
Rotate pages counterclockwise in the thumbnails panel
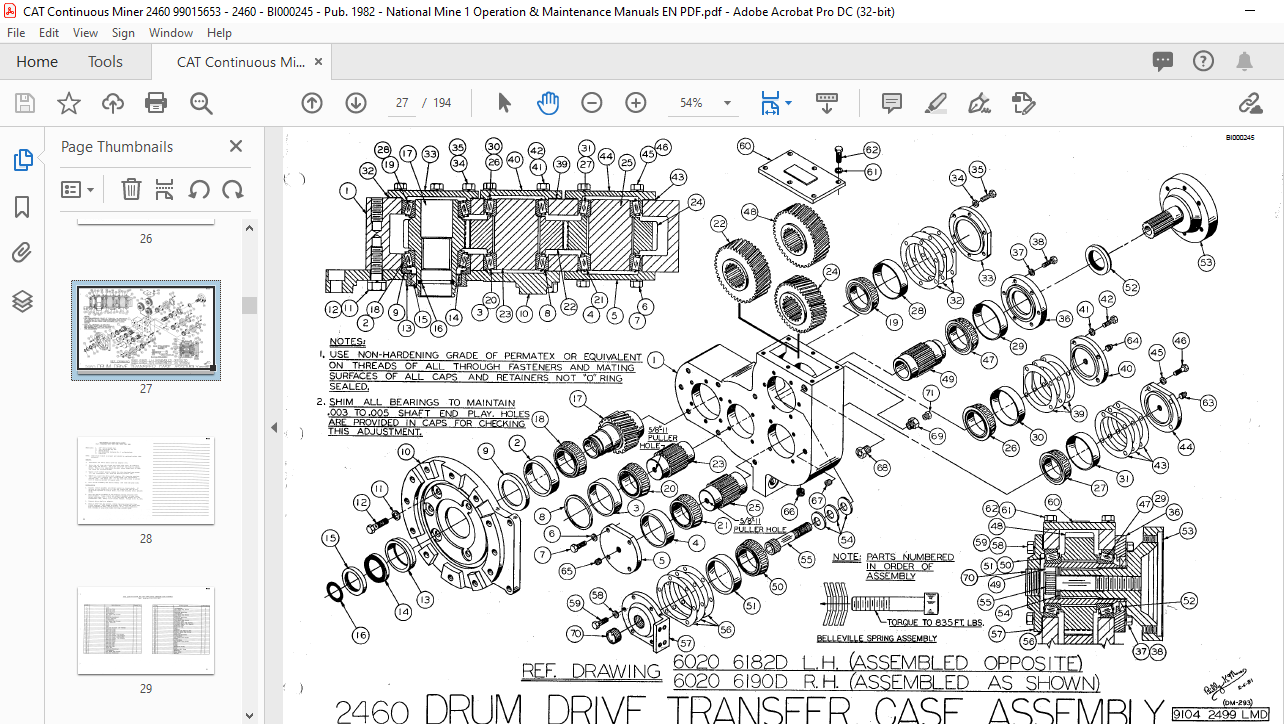click(x=199, y=189)
